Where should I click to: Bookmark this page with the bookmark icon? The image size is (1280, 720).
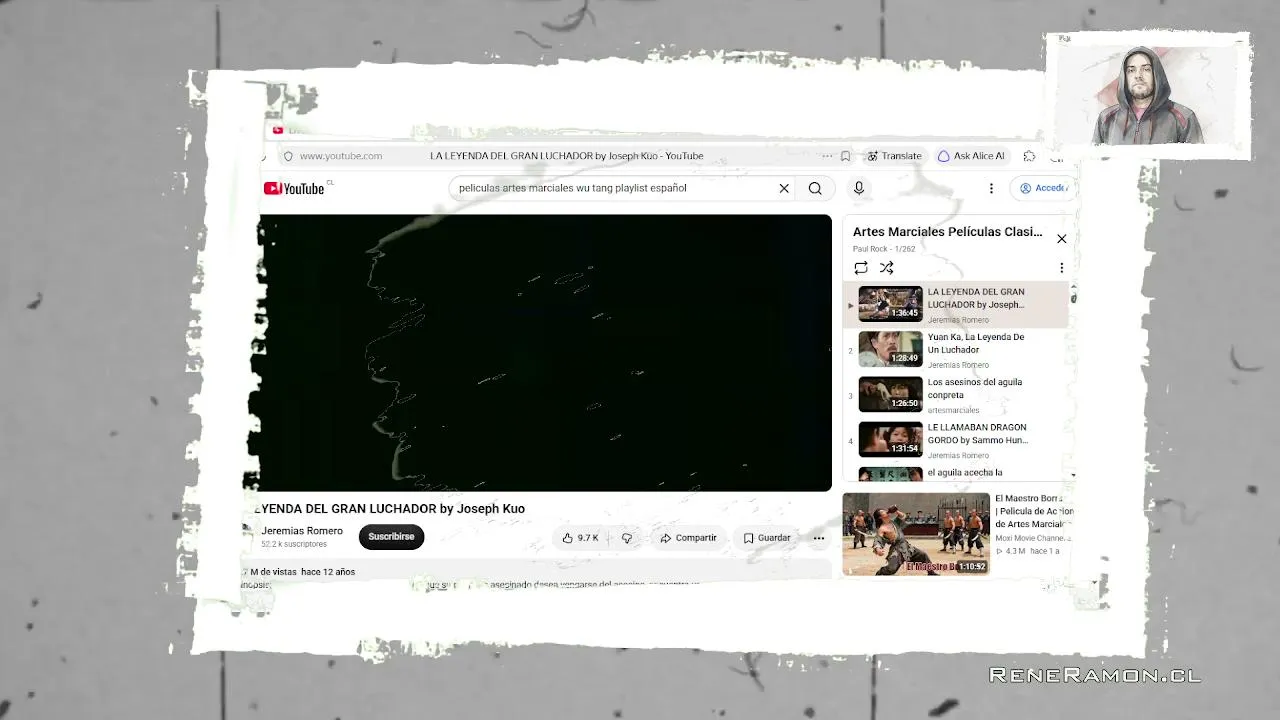tap(845, 156)
